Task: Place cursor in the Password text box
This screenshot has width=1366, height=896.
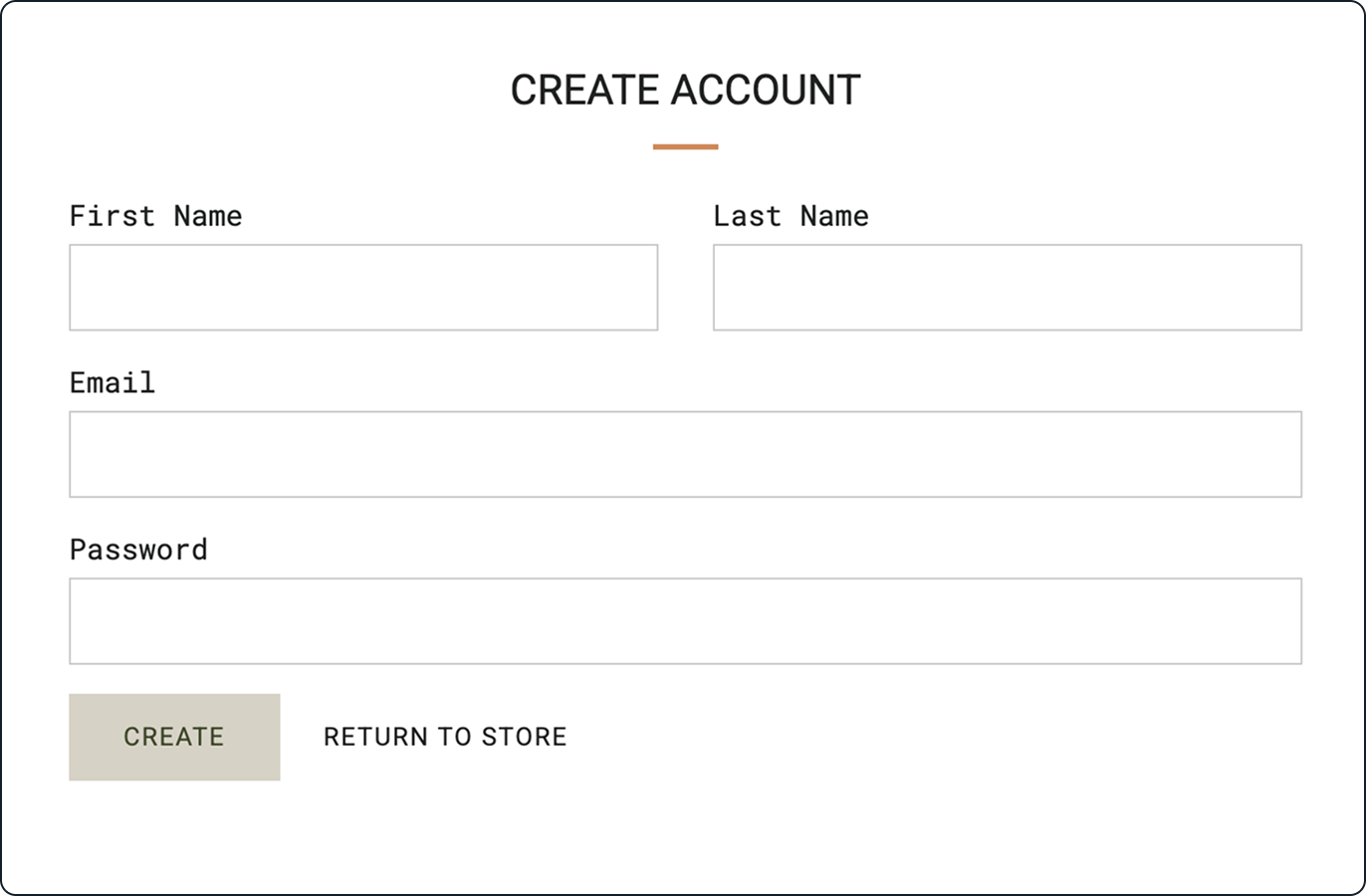Action: tap(685, 621)
